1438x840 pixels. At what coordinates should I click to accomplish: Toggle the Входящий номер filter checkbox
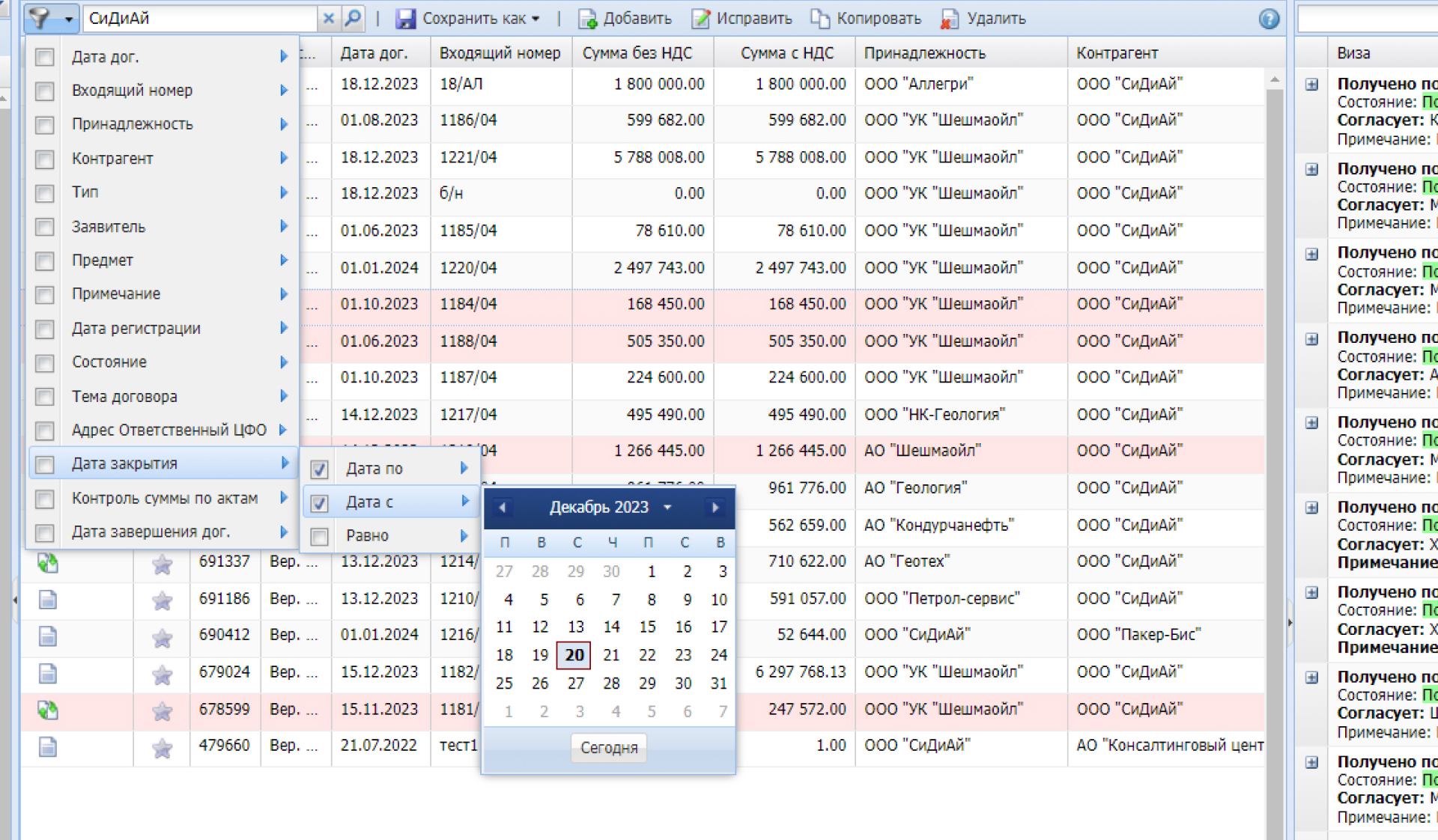45,91
